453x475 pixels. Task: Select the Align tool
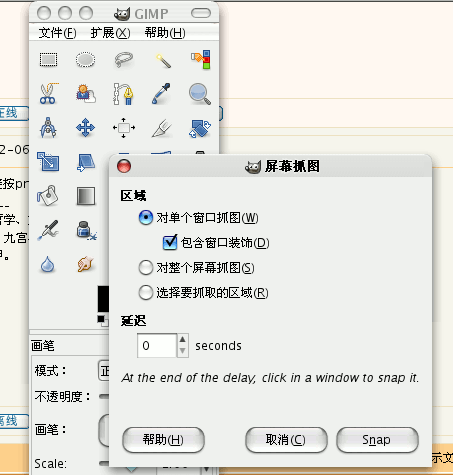coord(124,128)
